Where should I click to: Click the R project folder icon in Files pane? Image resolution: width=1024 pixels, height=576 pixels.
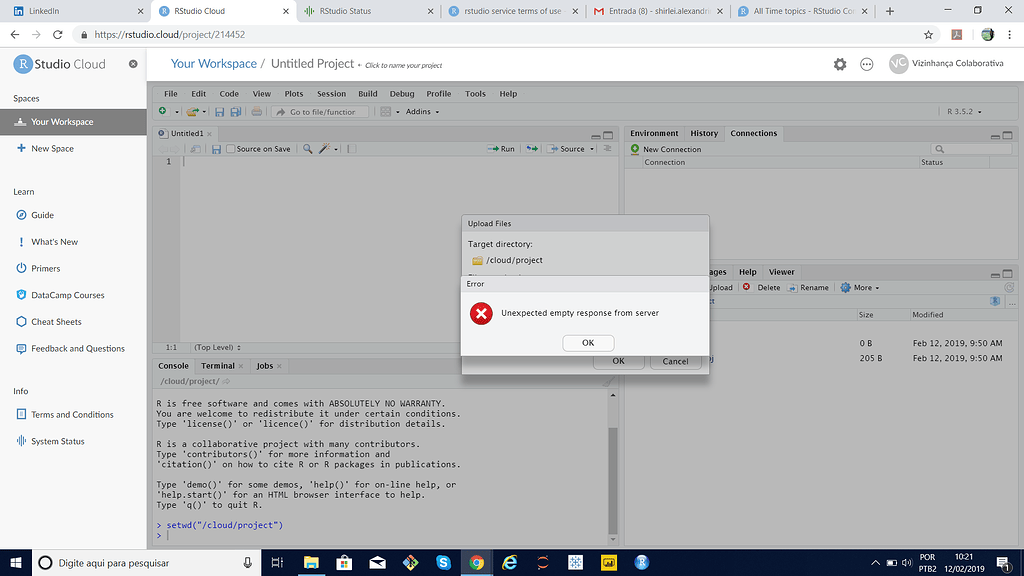[995, 301]
